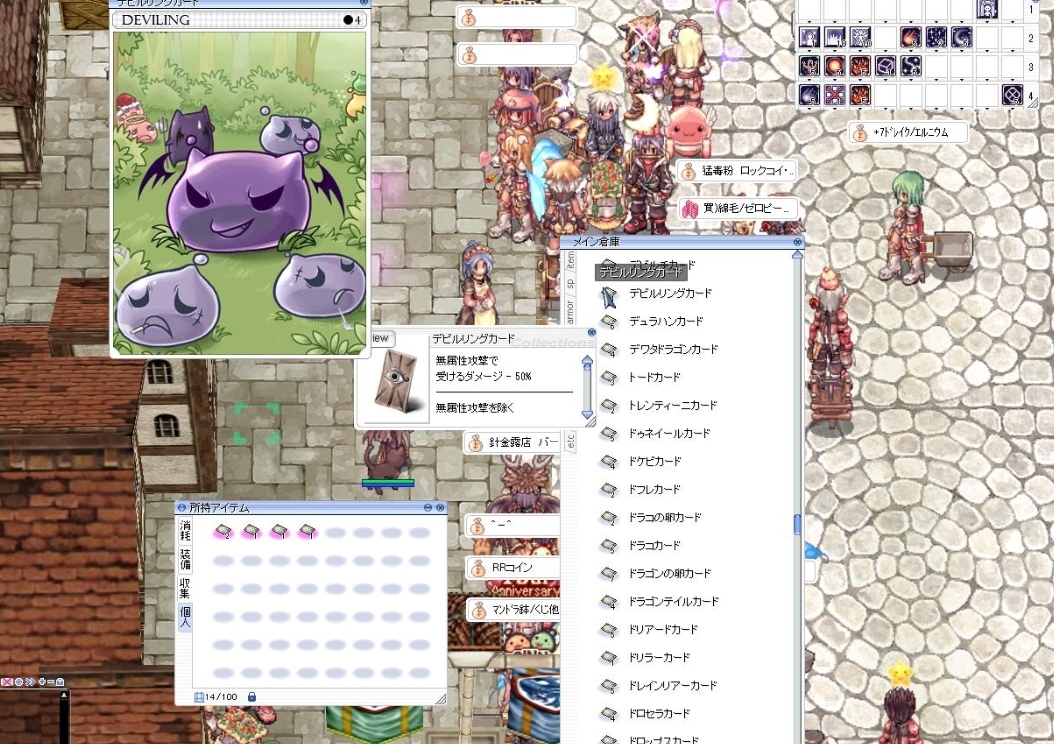The height and width of the screenshot is (744, 1054).
Task: Activate the flames skill in hotbar row 3
Action: point(860,66)
